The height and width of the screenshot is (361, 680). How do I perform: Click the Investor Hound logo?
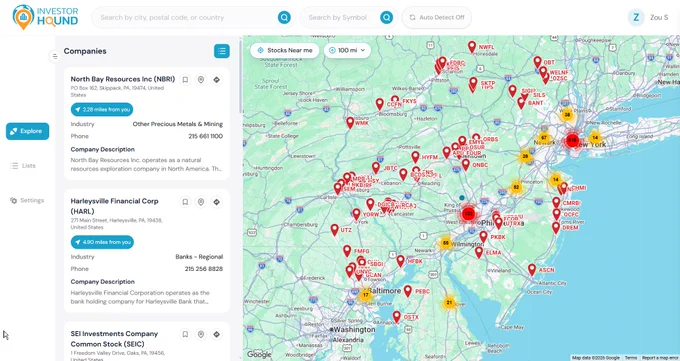[x=46, y=17]
